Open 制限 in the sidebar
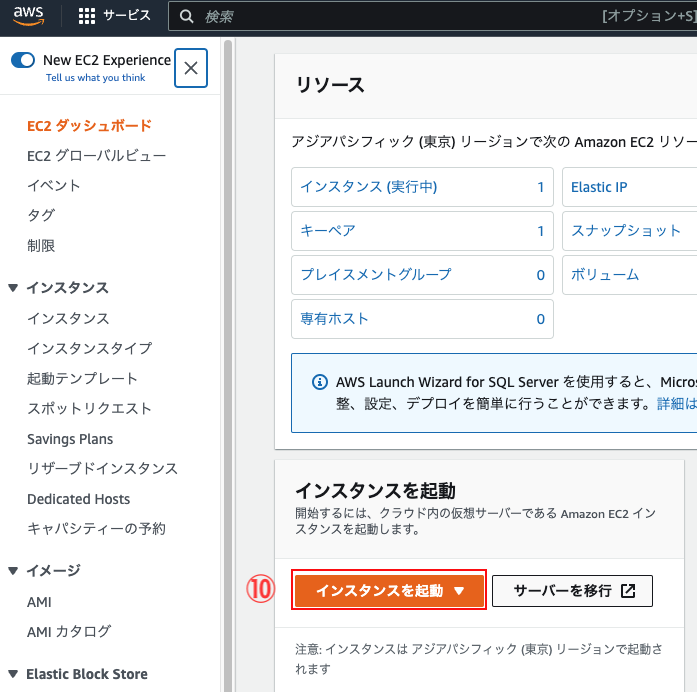The width and height of the screenshot is (697, 692). pyautogui.click(x=41, y=245)
